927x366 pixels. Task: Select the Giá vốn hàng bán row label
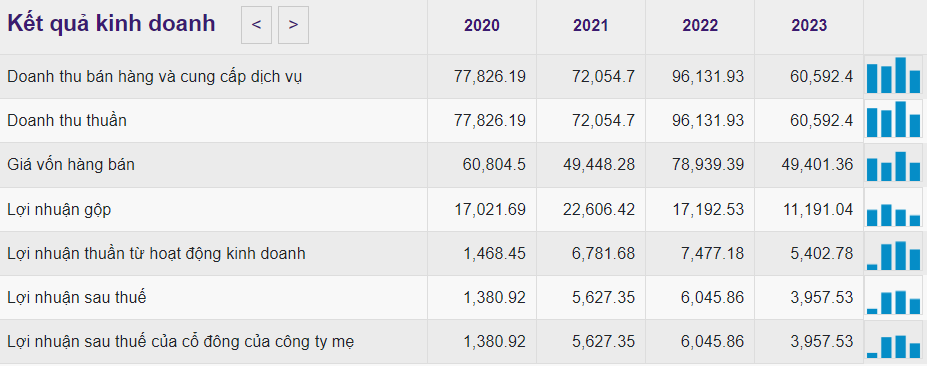click(x=71, y=164)
